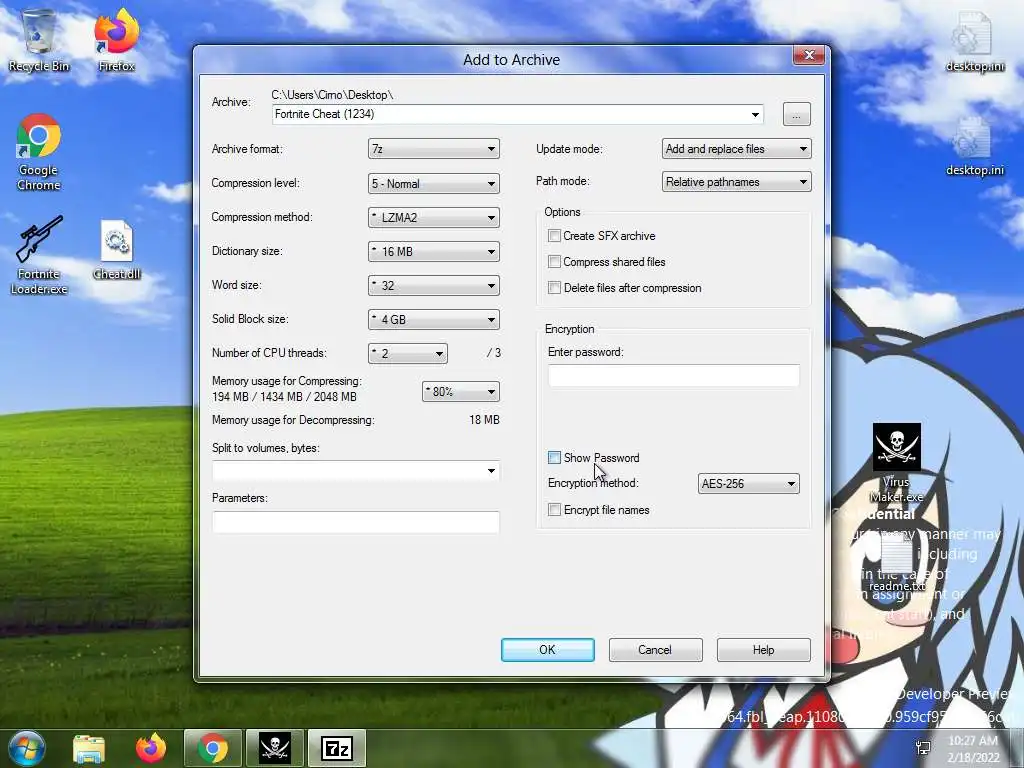The width and height of the screenshot is (1024, 768).
Task: Open archive name history dropdown arrow
Action: tap(755, 114)
